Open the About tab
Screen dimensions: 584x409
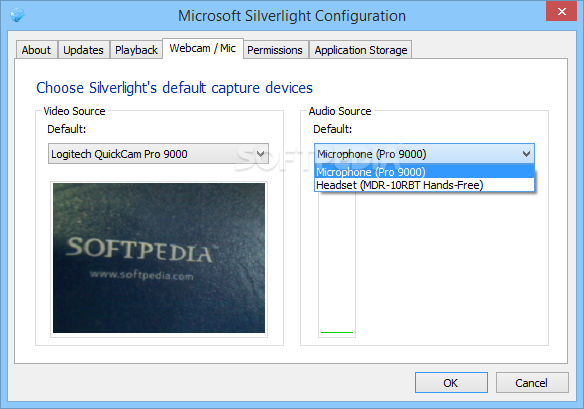coord(36,50)
